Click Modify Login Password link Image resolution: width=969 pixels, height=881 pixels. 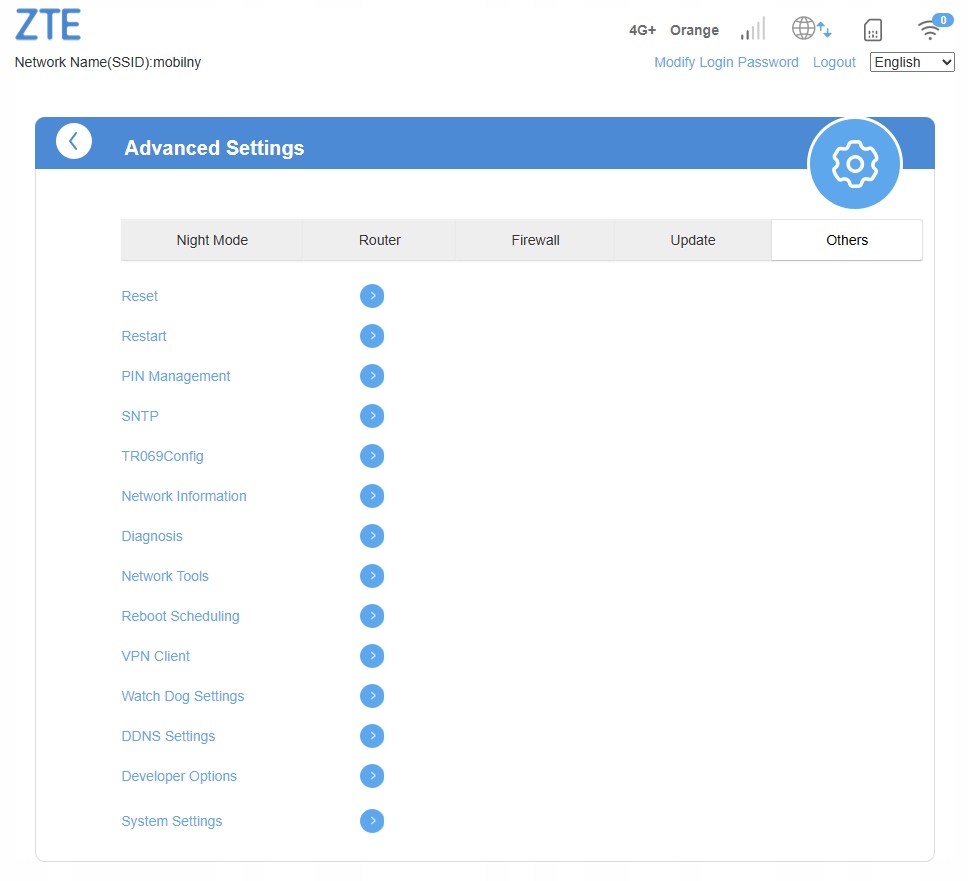click(x=726, y=62)
